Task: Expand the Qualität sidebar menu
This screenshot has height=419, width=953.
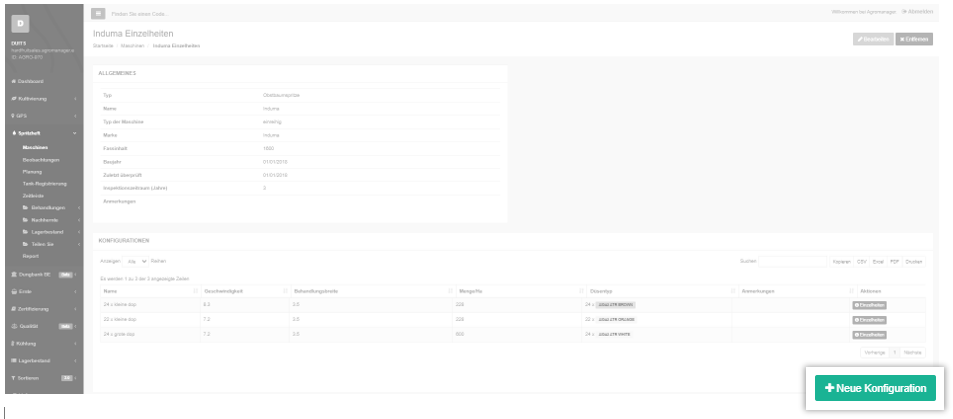Action: tap(44, 326)
